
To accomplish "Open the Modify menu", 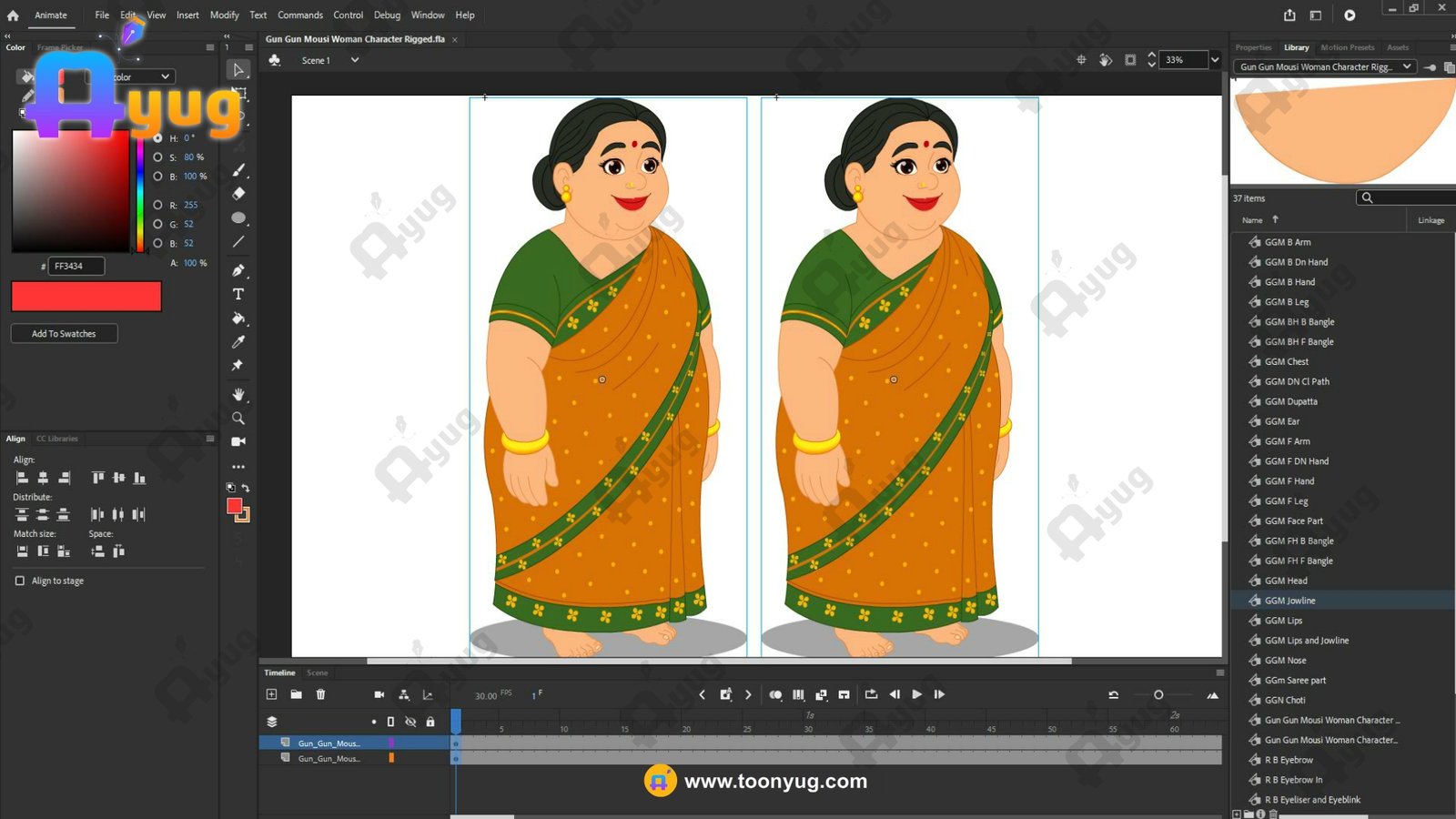I will [x=224, y=15].
